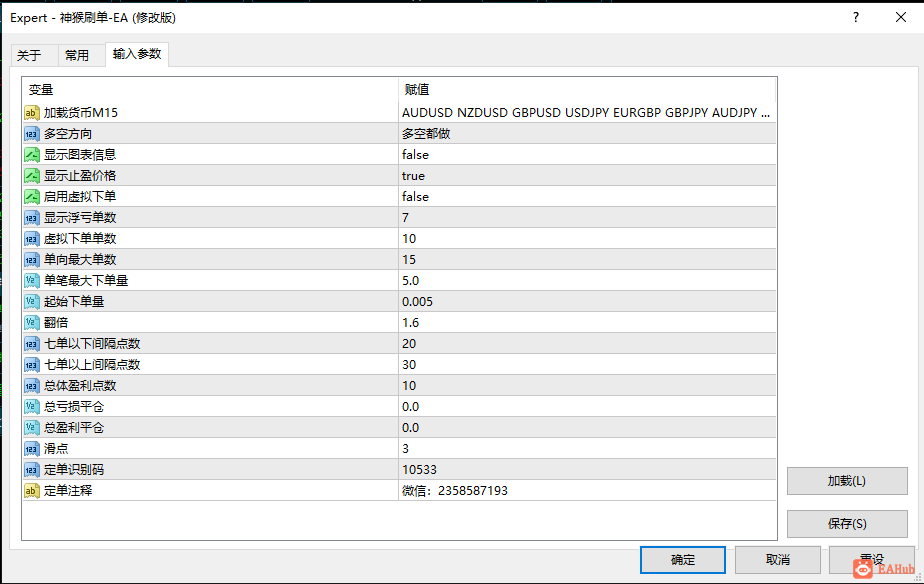This screenshot has width=924, height=584.
Task: Click the 总亏损平仓 value 0.0
Action: point(411,407)
